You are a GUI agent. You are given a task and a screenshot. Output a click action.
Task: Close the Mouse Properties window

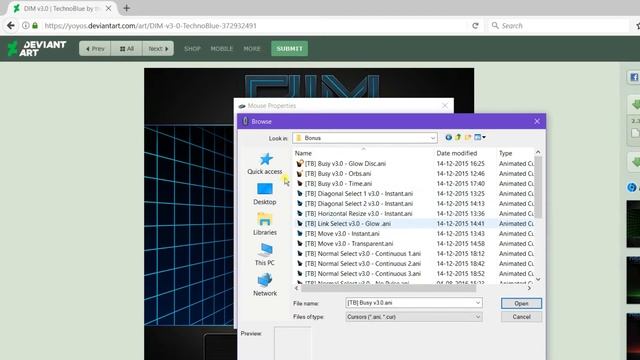(445, 106)
